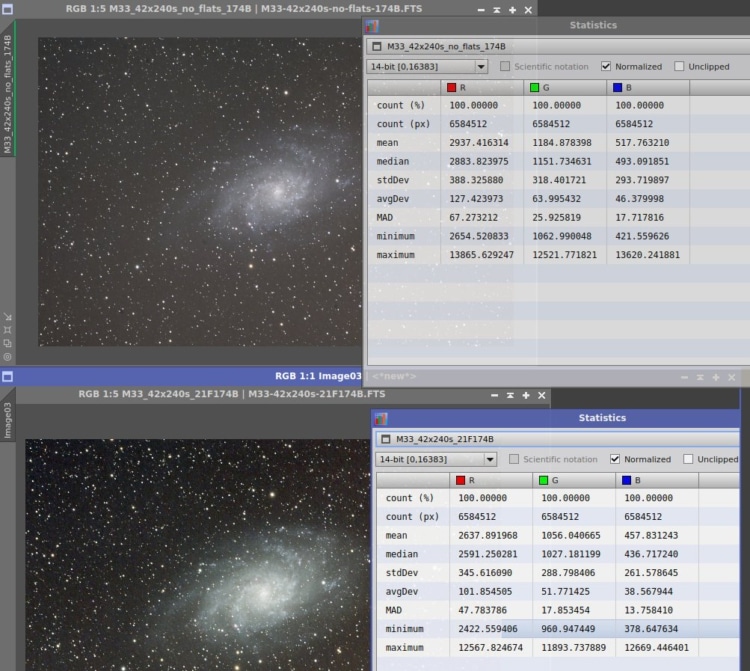Uncheck Normalized in the upper Statistics window

(x=606, y=66)
